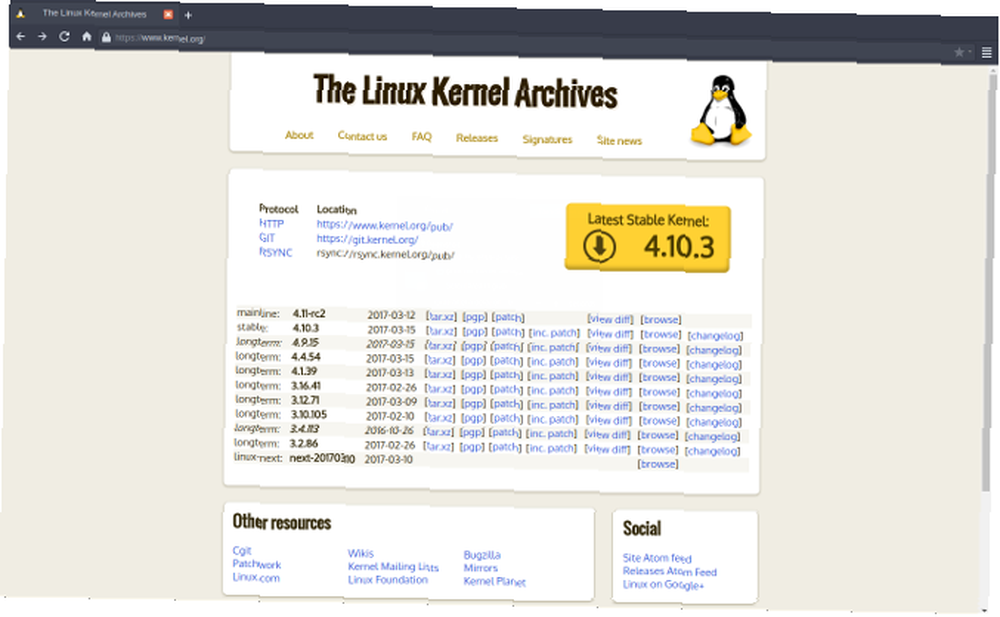Open inc. patch for longterm 3.16.41
Image resolution: width=1000 pixels, height=617 pixels.
click(x=553, y=390)
